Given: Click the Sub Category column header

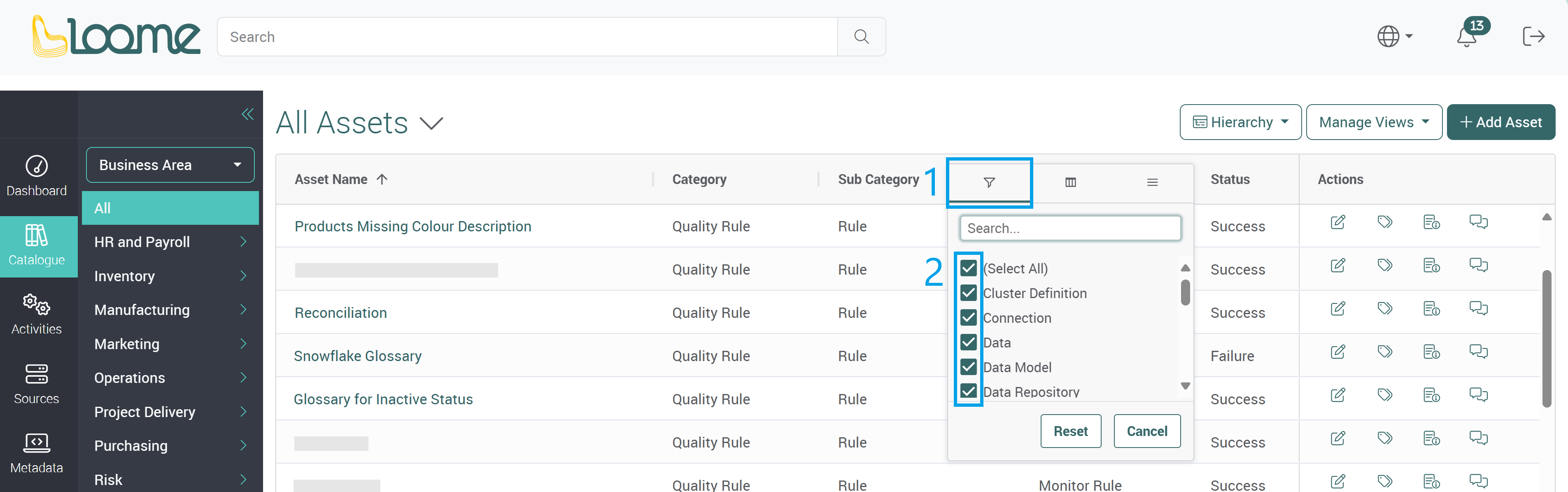Looking at the screenshot, I should pyautogui.click(x=878, y=179).
